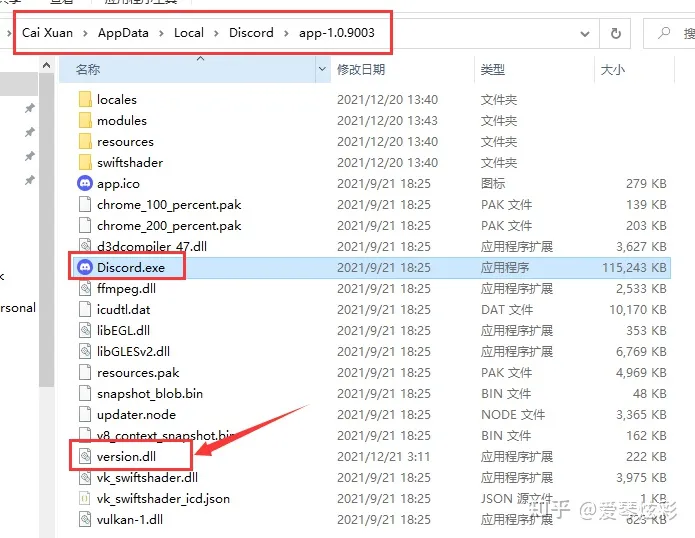
Task: Select the chrome_200_percent.pak file icon
Action: (x=85, y=225)
